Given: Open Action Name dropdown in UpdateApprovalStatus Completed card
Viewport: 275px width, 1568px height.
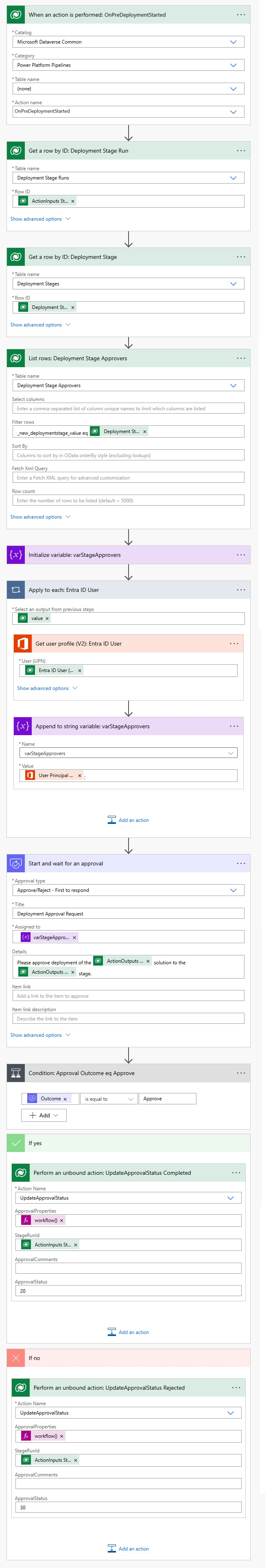Looking at the screenshot, I should point(129,1198).
